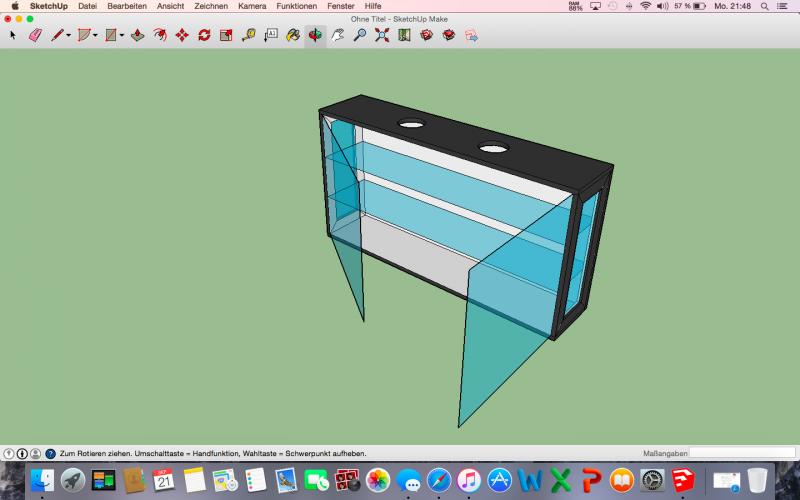Pick the Eraser tool
This screenshot has width=800, height=500.
35,35
